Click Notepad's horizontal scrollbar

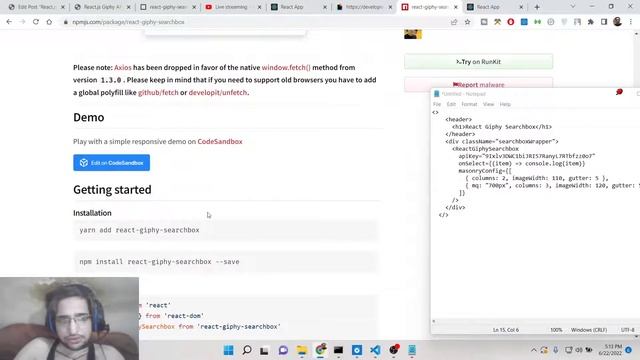click(x=535, y=321)
